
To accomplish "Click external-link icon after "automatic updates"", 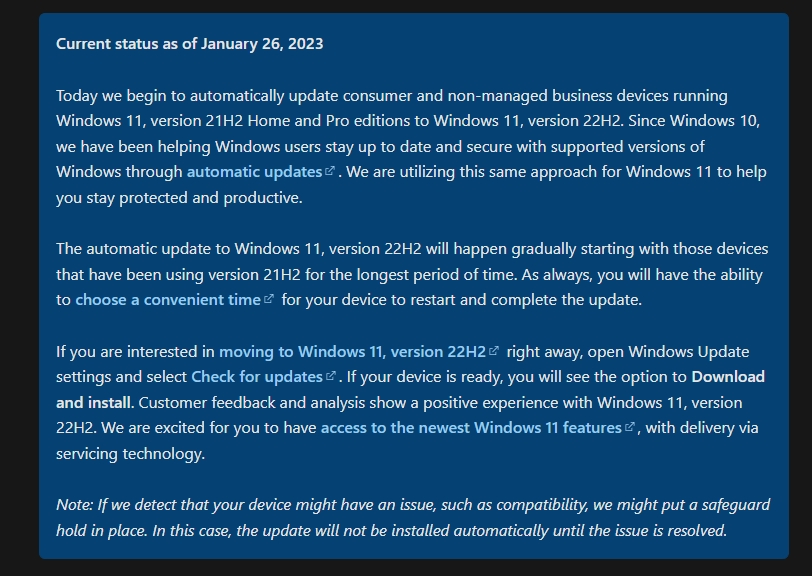I will click(329, 170).
